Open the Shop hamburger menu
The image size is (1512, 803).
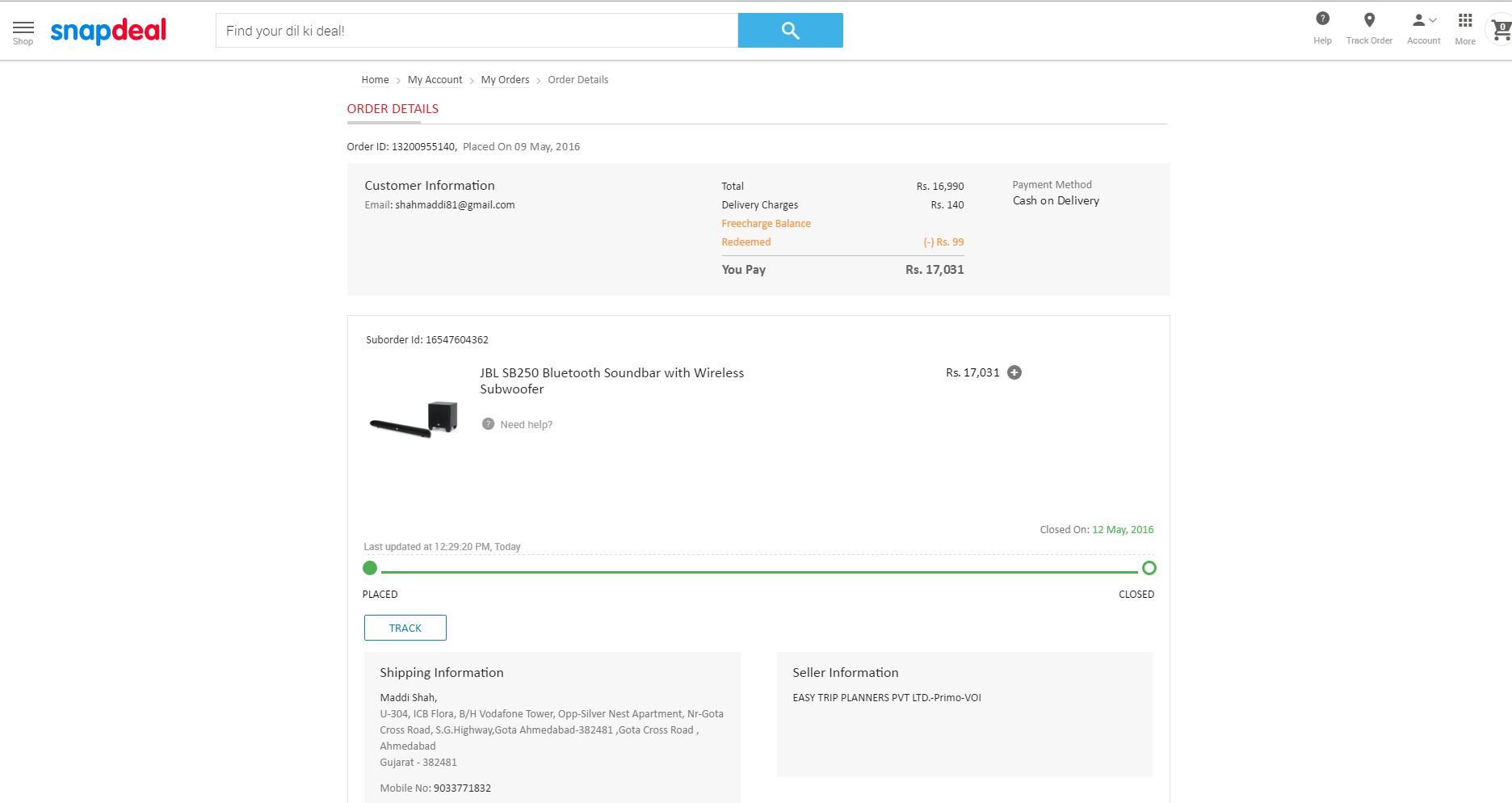[x=23, y=31]
